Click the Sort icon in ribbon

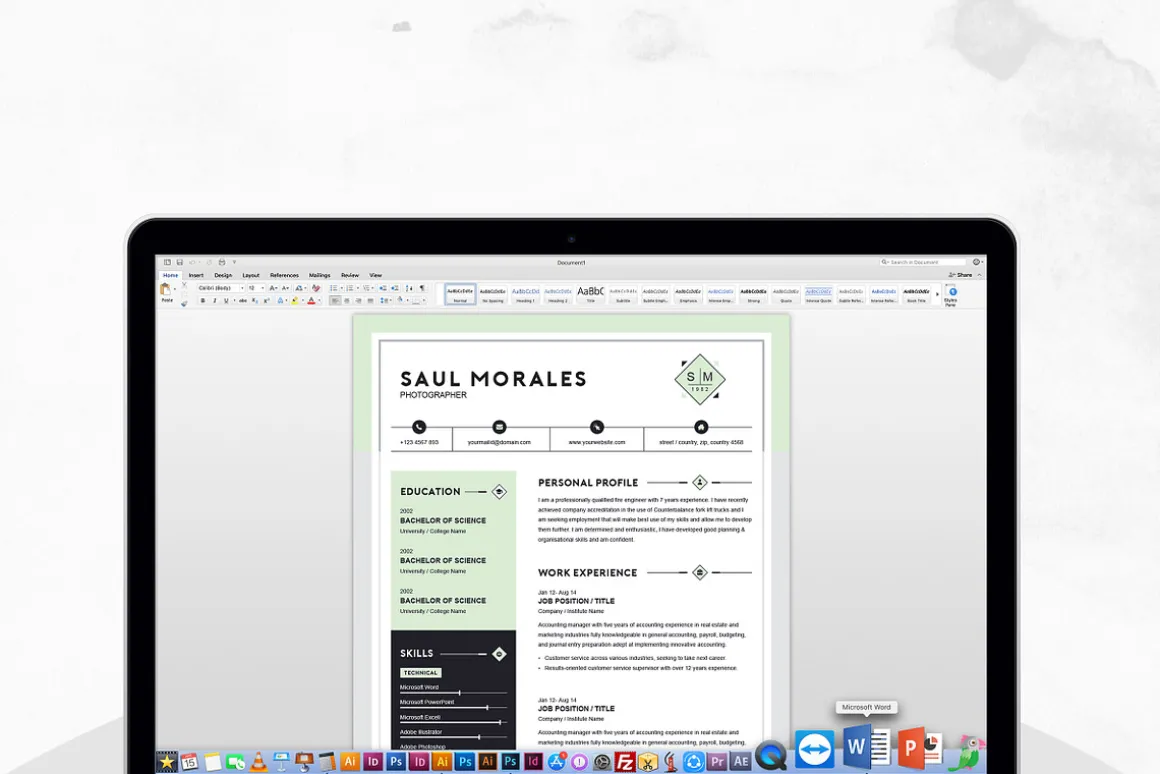pos(409,288)
